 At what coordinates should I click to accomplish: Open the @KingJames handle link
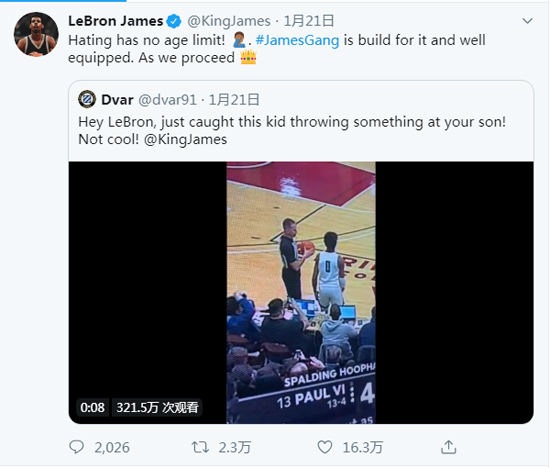coord(229,21)
